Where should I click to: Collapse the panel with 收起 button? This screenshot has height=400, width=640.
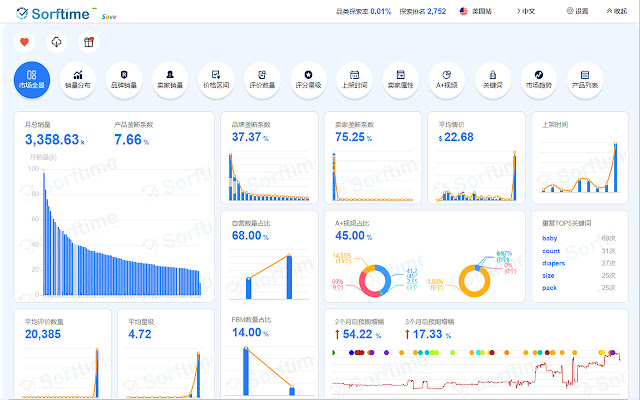617,11
